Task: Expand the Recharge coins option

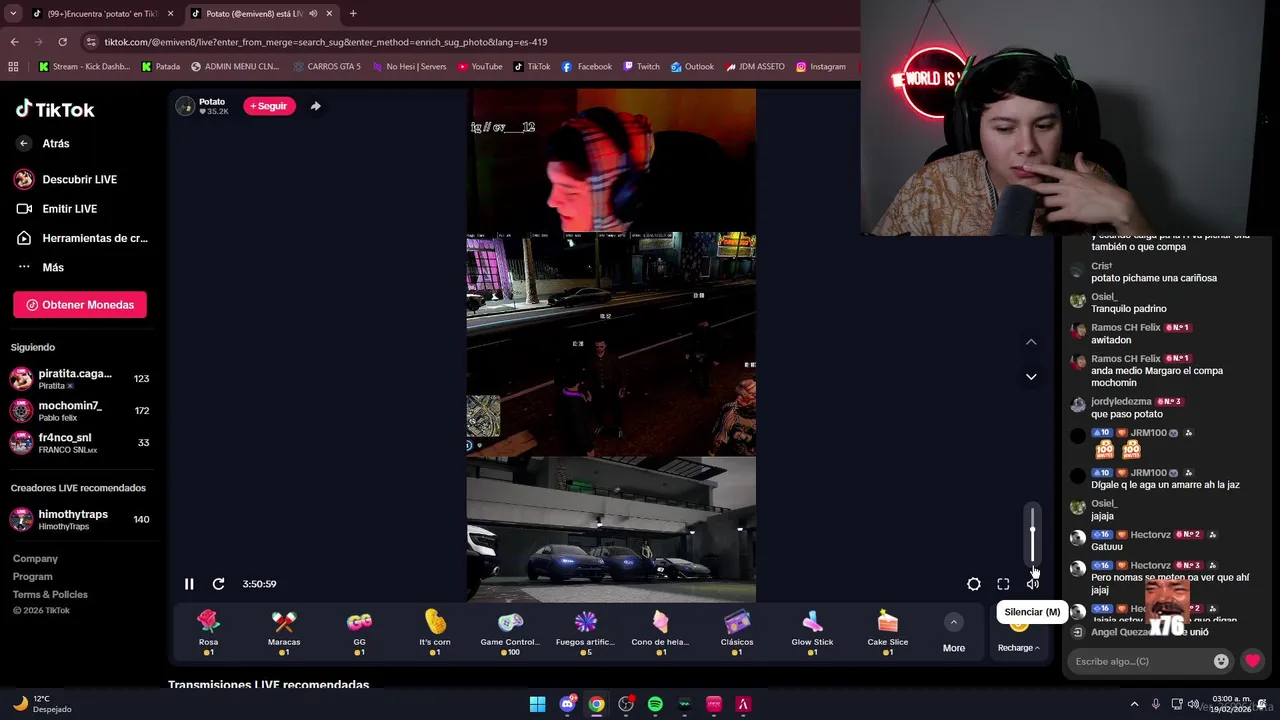Action: click(x=1018, y=648)
